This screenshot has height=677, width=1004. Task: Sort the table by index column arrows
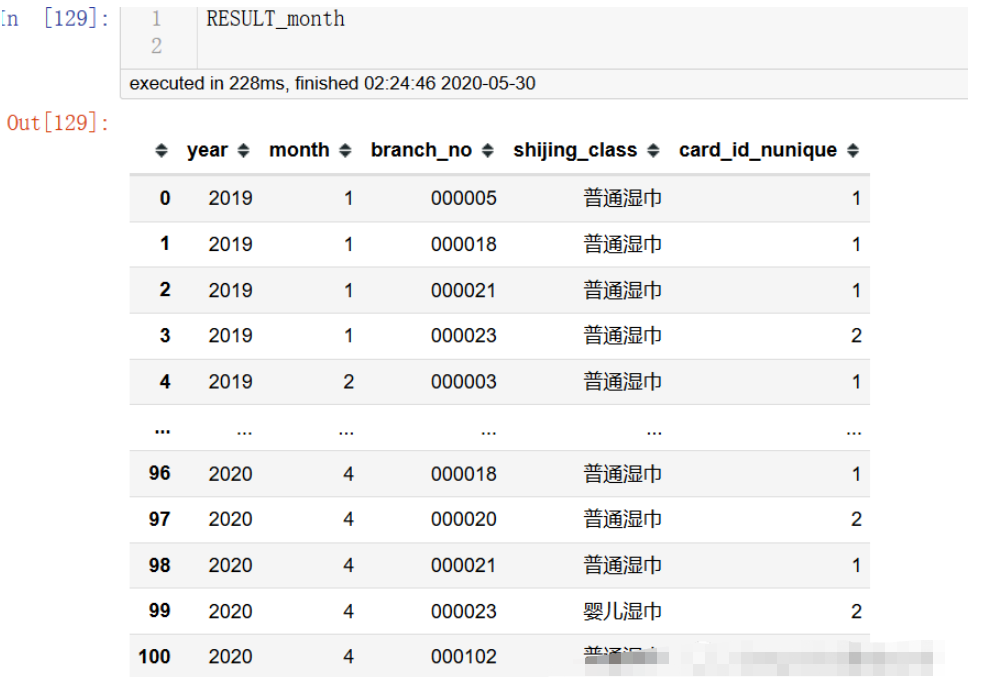coord(161,151)
